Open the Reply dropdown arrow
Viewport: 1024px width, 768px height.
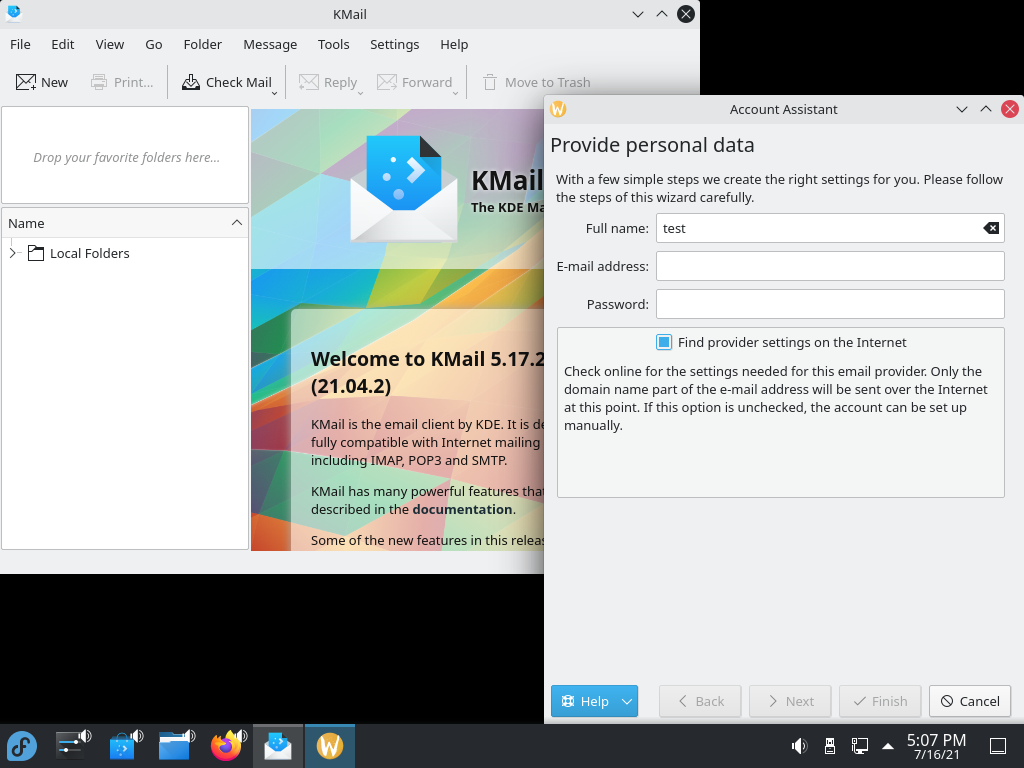point(360,93)
